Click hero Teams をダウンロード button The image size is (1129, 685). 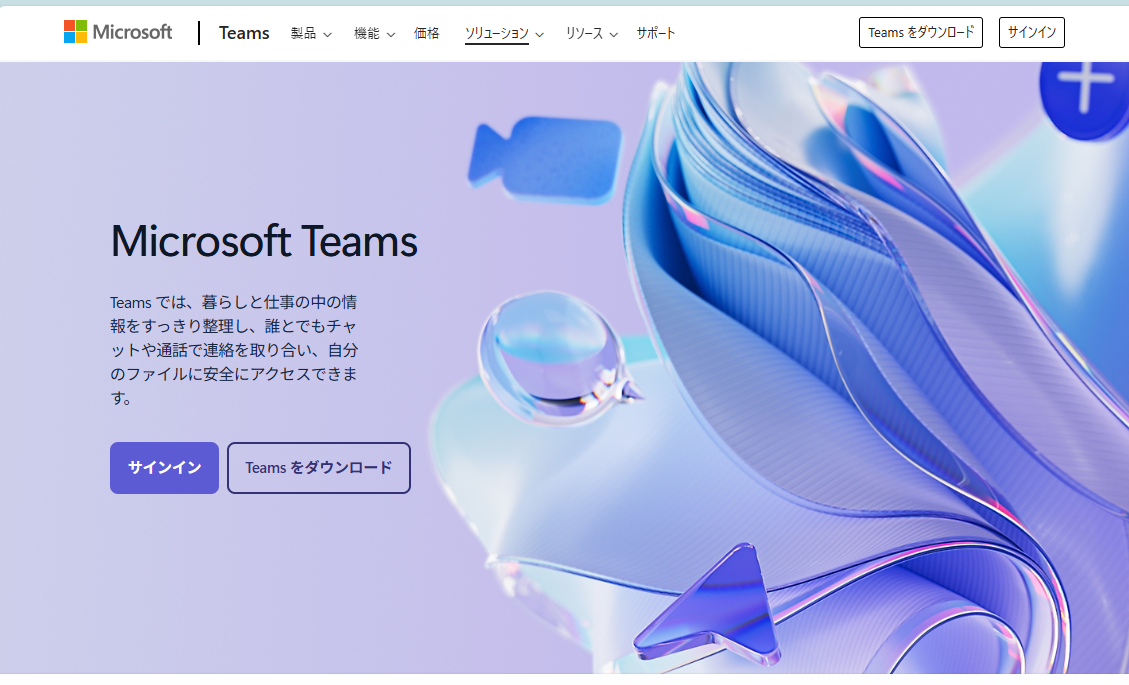click(319, 467)
